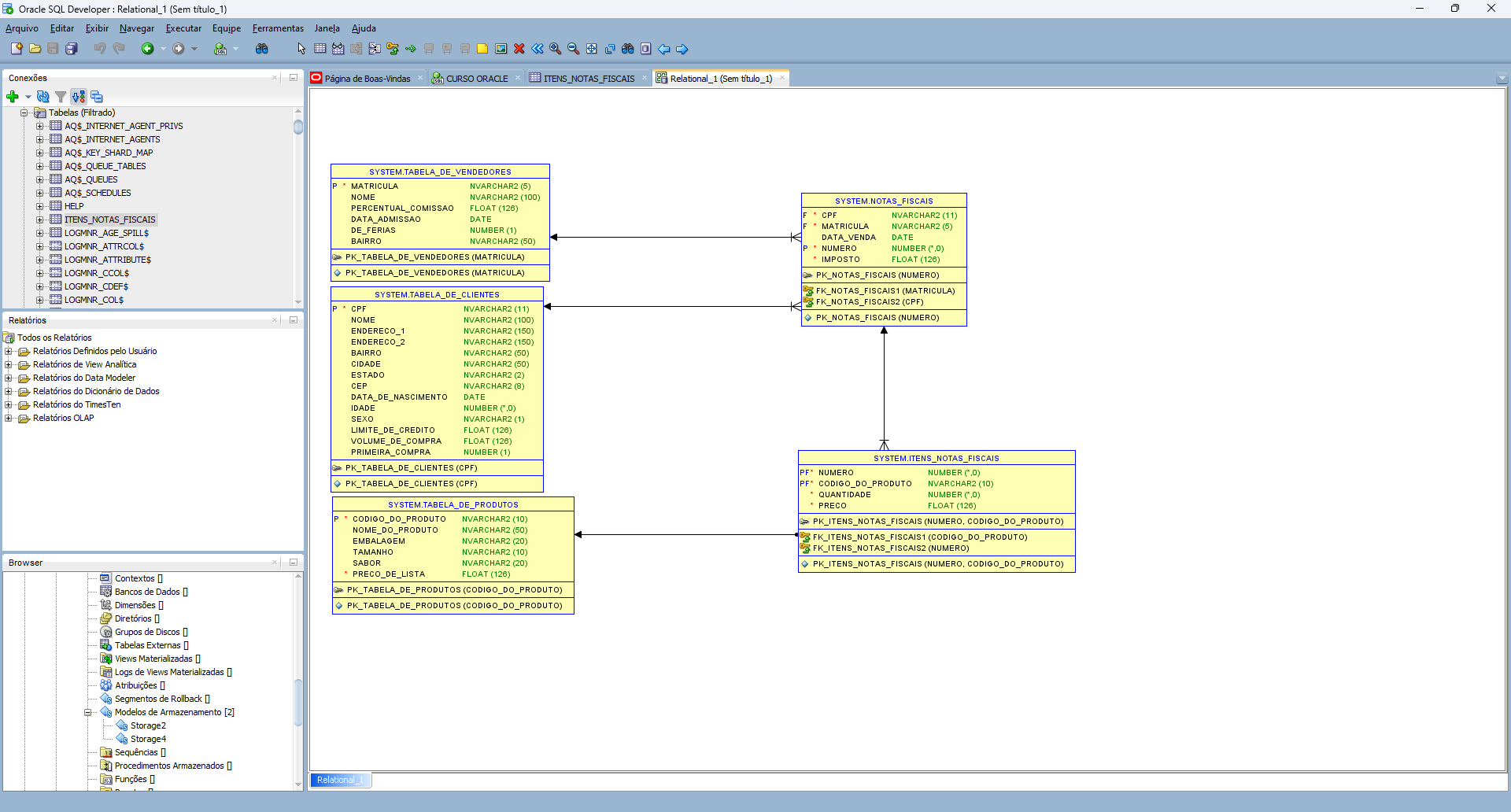Open the SQL Worksheet icon in the toolbar

pyautogui.click(x=220, y=49)
